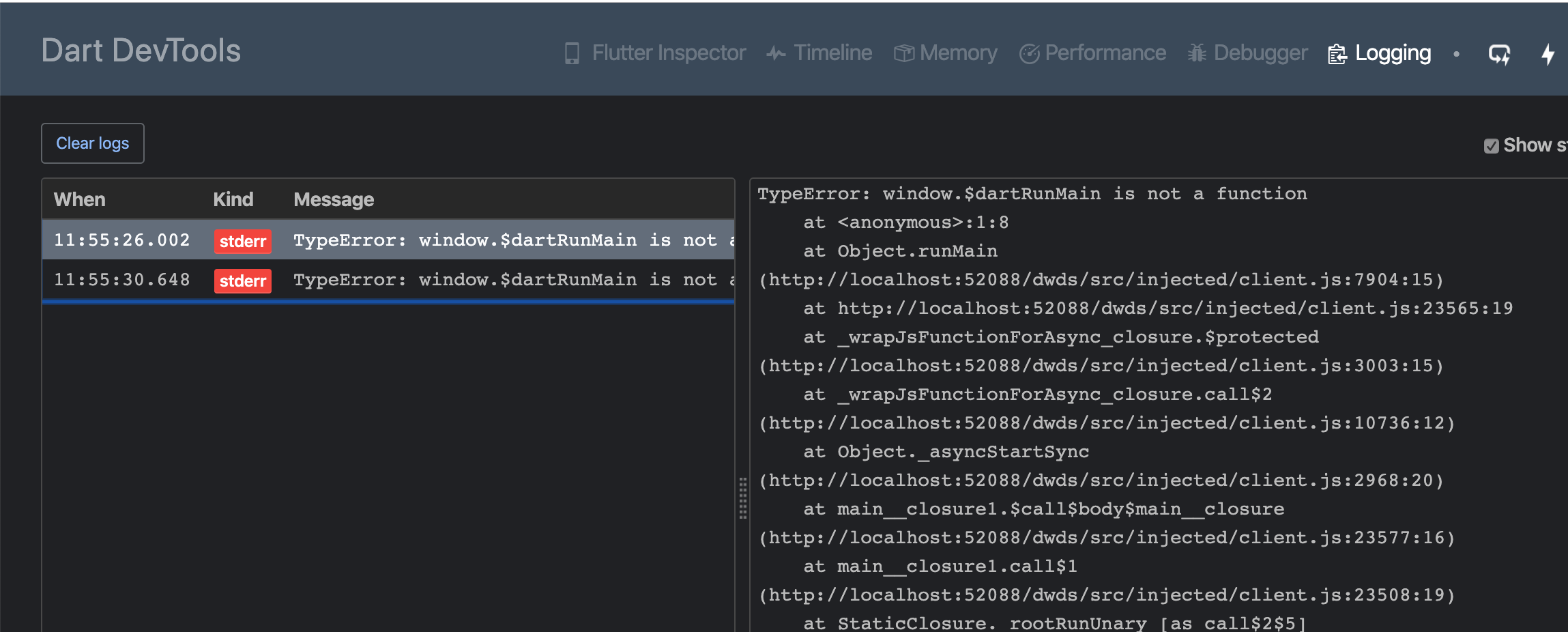Click the client.js:7904:15 URL line
The image size is (1568, 632).
pyautogui.click(x=1101, y=280)
